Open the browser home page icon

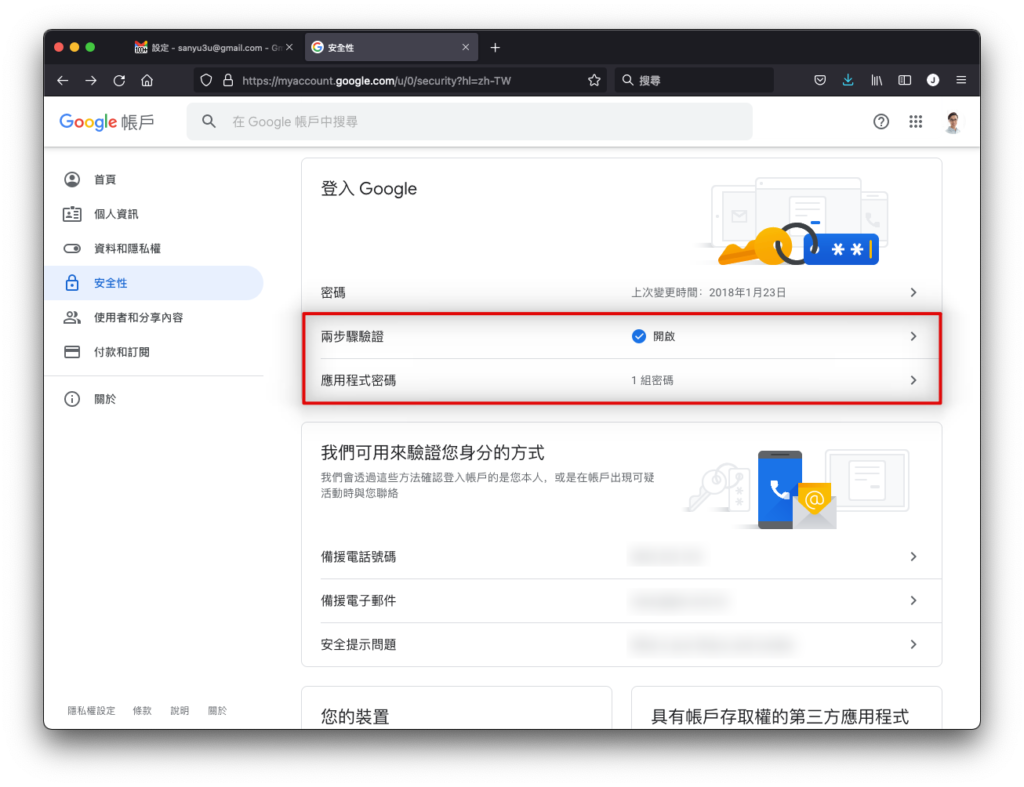pos(147,80)
